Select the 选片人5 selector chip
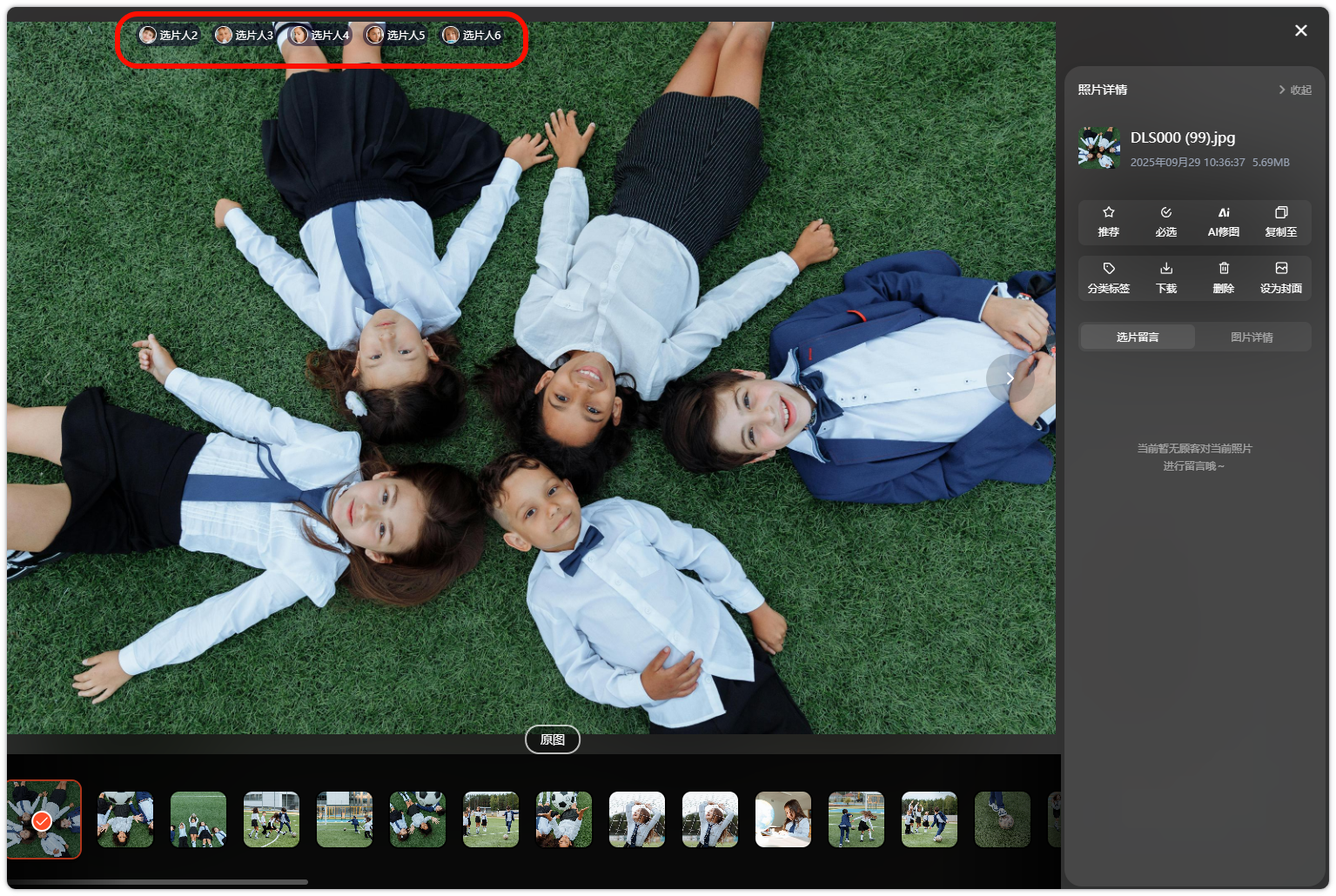This screenshot has width=1336, height=896. click(x=396, y=35)
